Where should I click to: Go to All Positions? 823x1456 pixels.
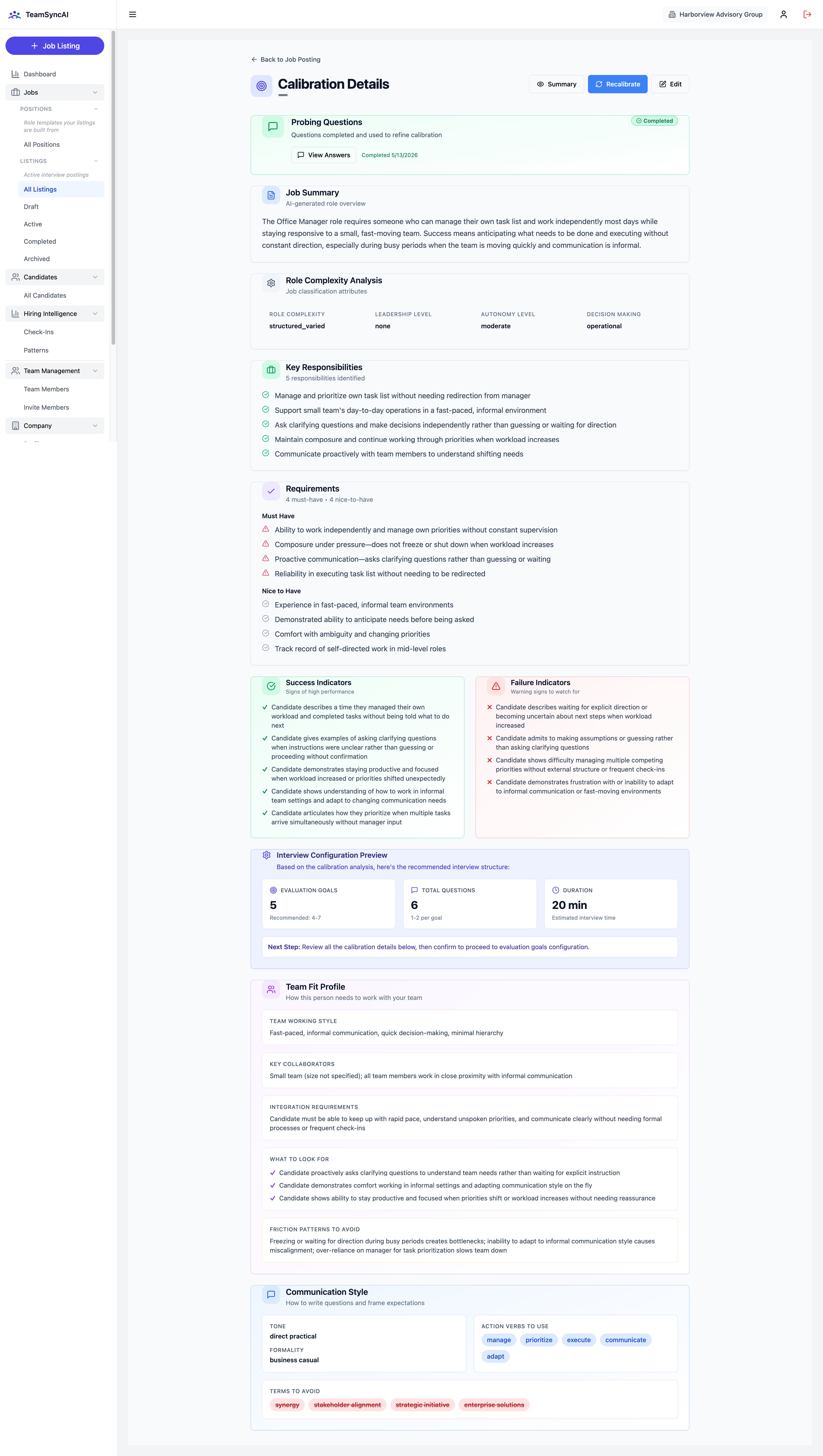pyautogui.click(x=61, y=145)
